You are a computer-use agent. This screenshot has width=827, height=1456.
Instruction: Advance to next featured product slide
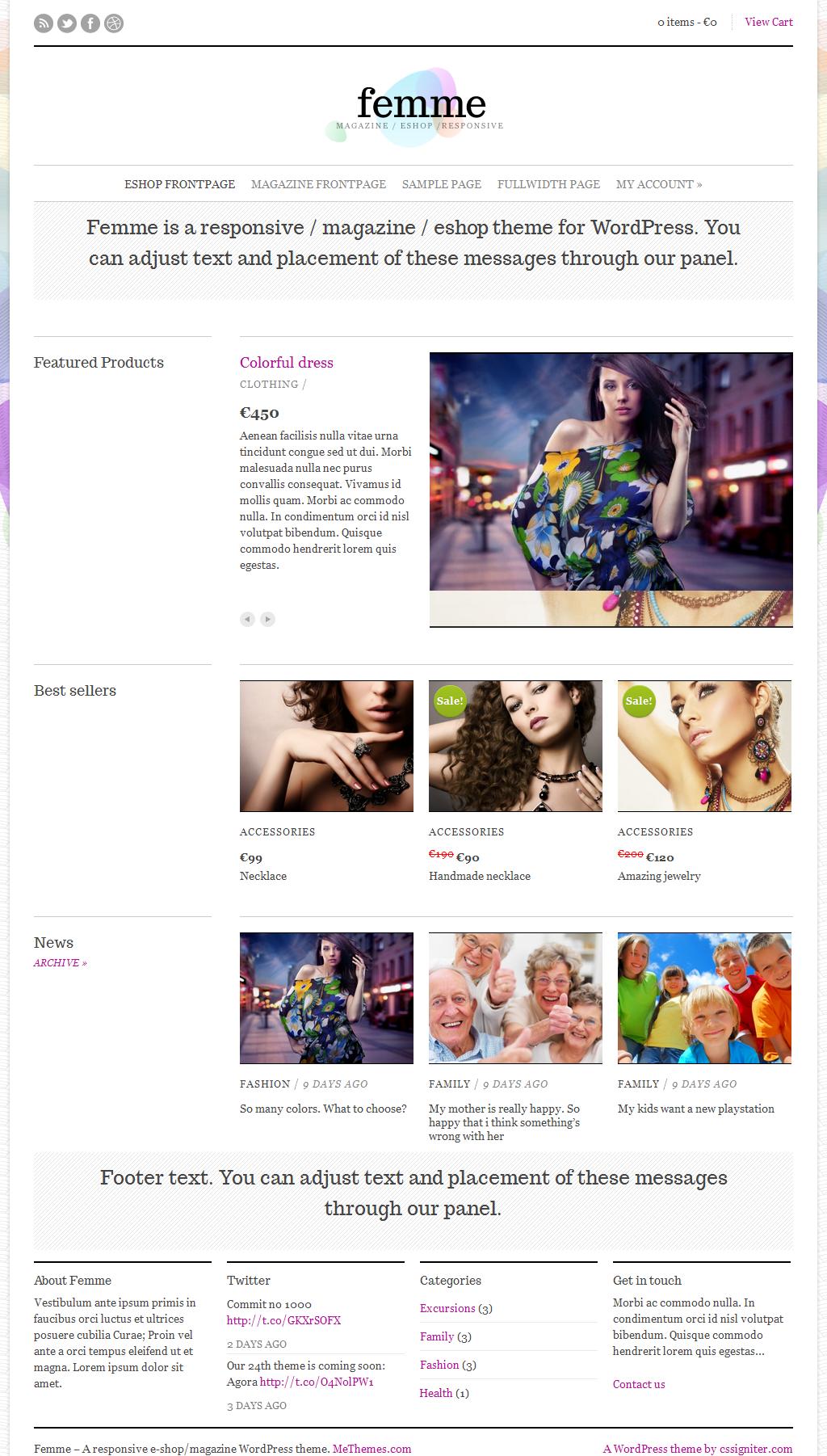coord(267,619)
